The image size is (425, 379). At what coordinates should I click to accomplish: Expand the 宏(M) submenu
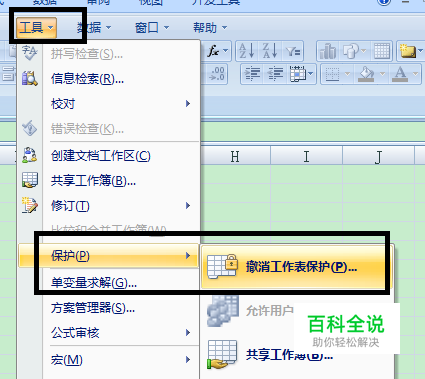[x=109, y=360]
